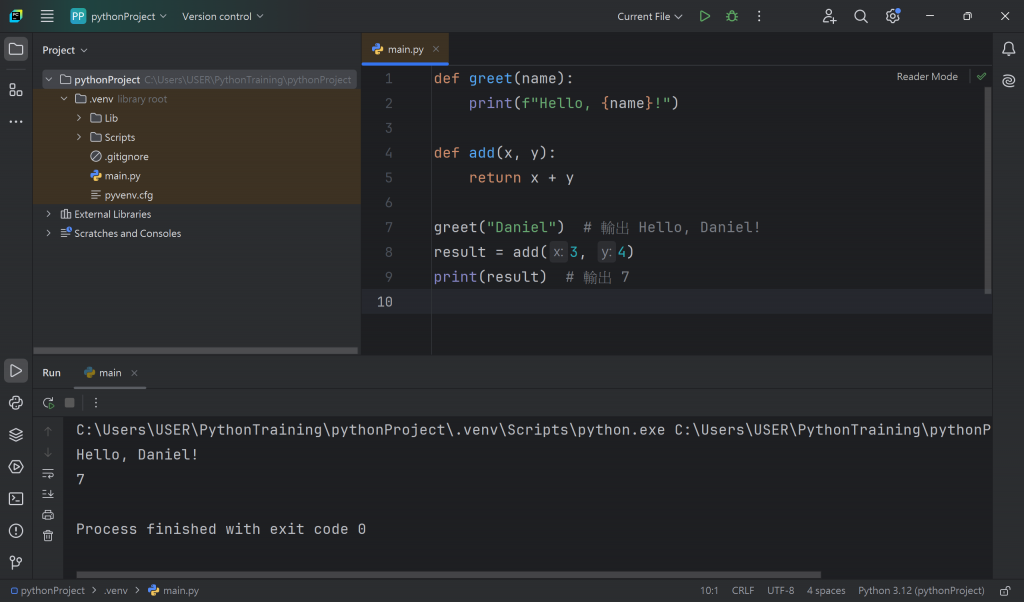
Task: Open the Terminal tool window
Action: [x=16, y=499]
